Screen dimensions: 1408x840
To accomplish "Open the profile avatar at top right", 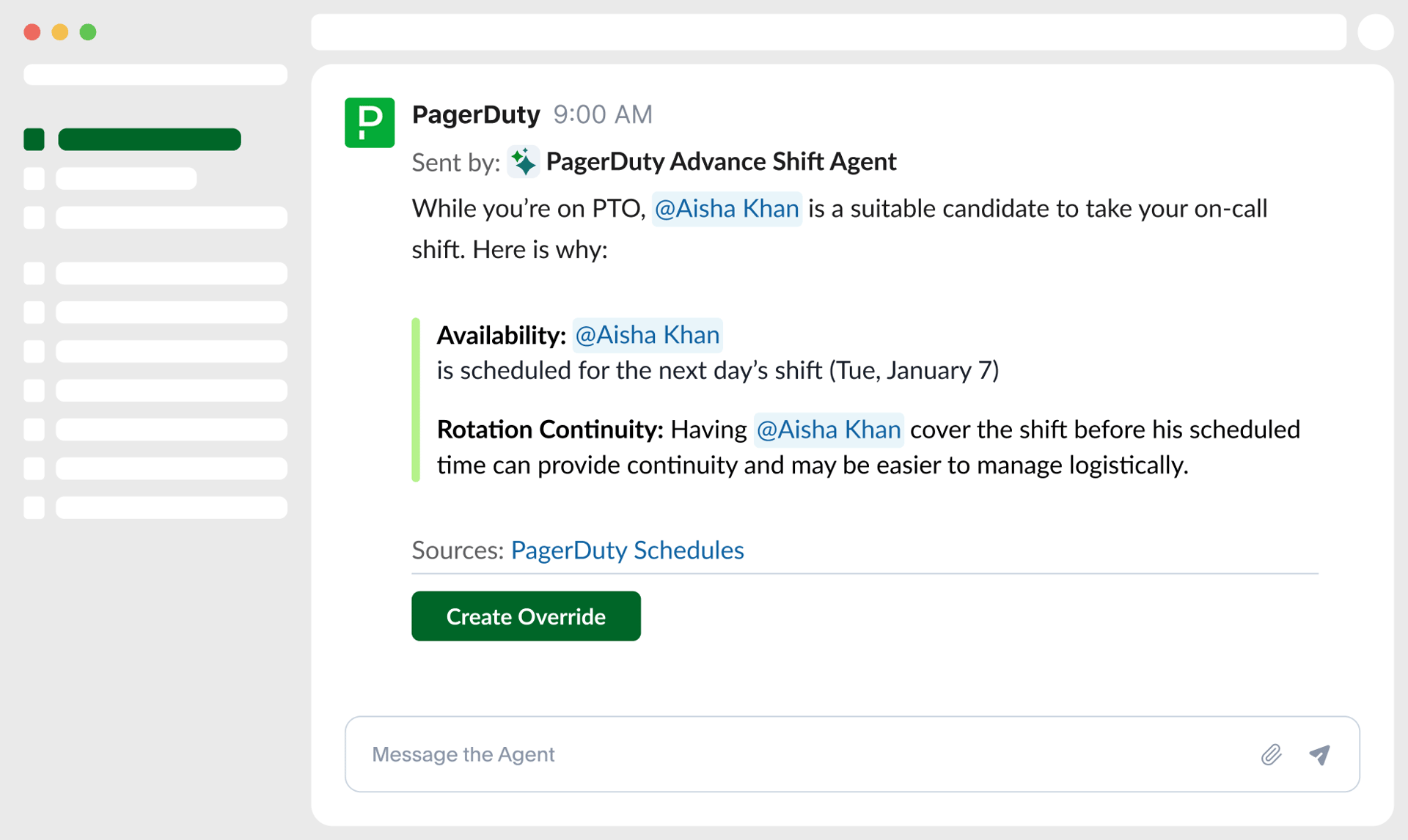I will (x=1376, y=32).
